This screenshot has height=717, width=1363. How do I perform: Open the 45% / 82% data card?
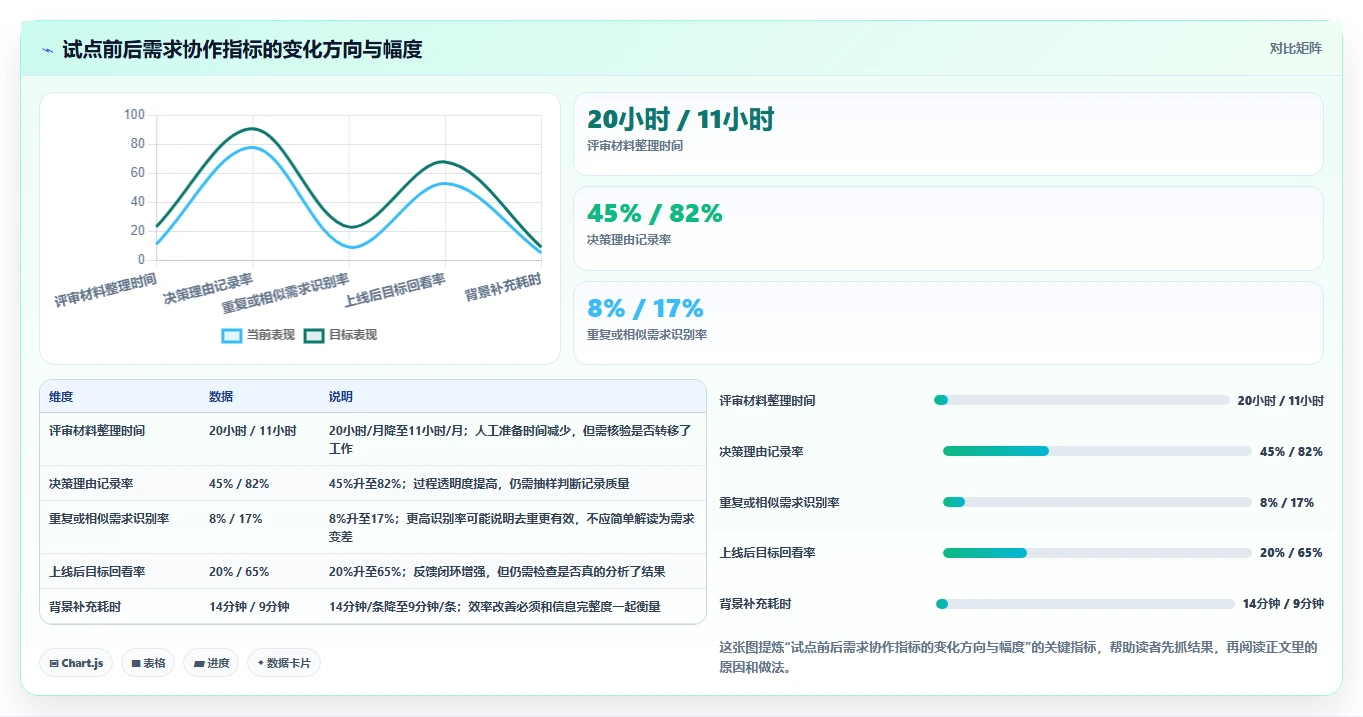pyautogui.click(x=948, y=228)
